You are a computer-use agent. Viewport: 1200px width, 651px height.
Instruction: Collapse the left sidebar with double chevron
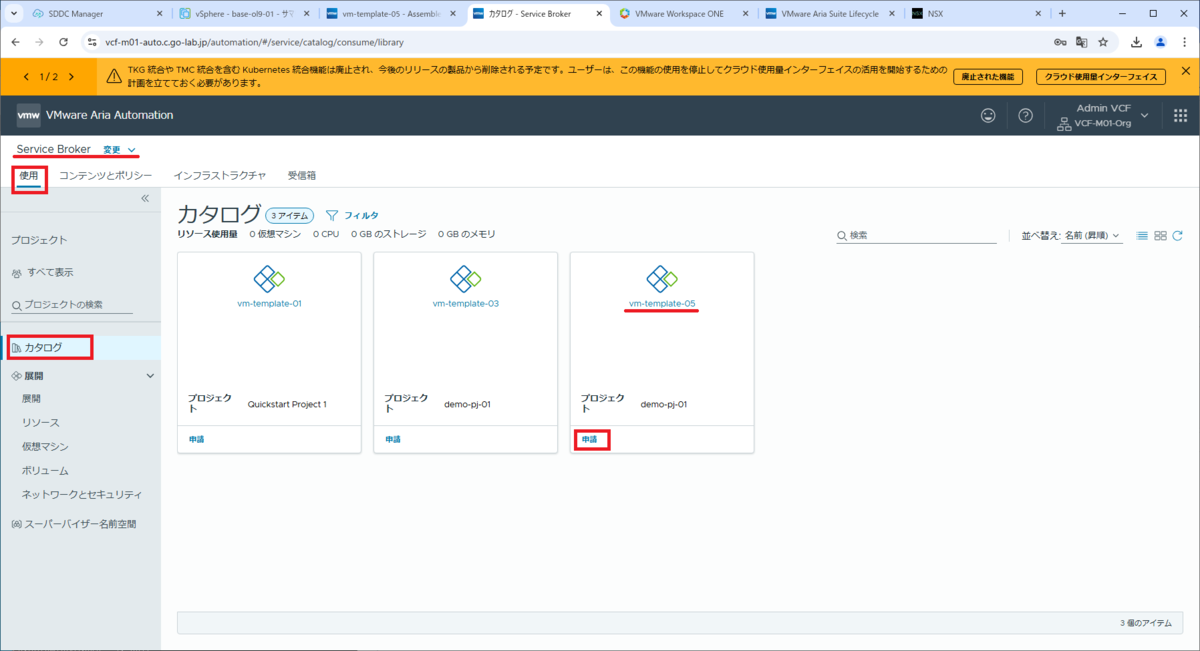pyautogui.click(x=145, y=198)
